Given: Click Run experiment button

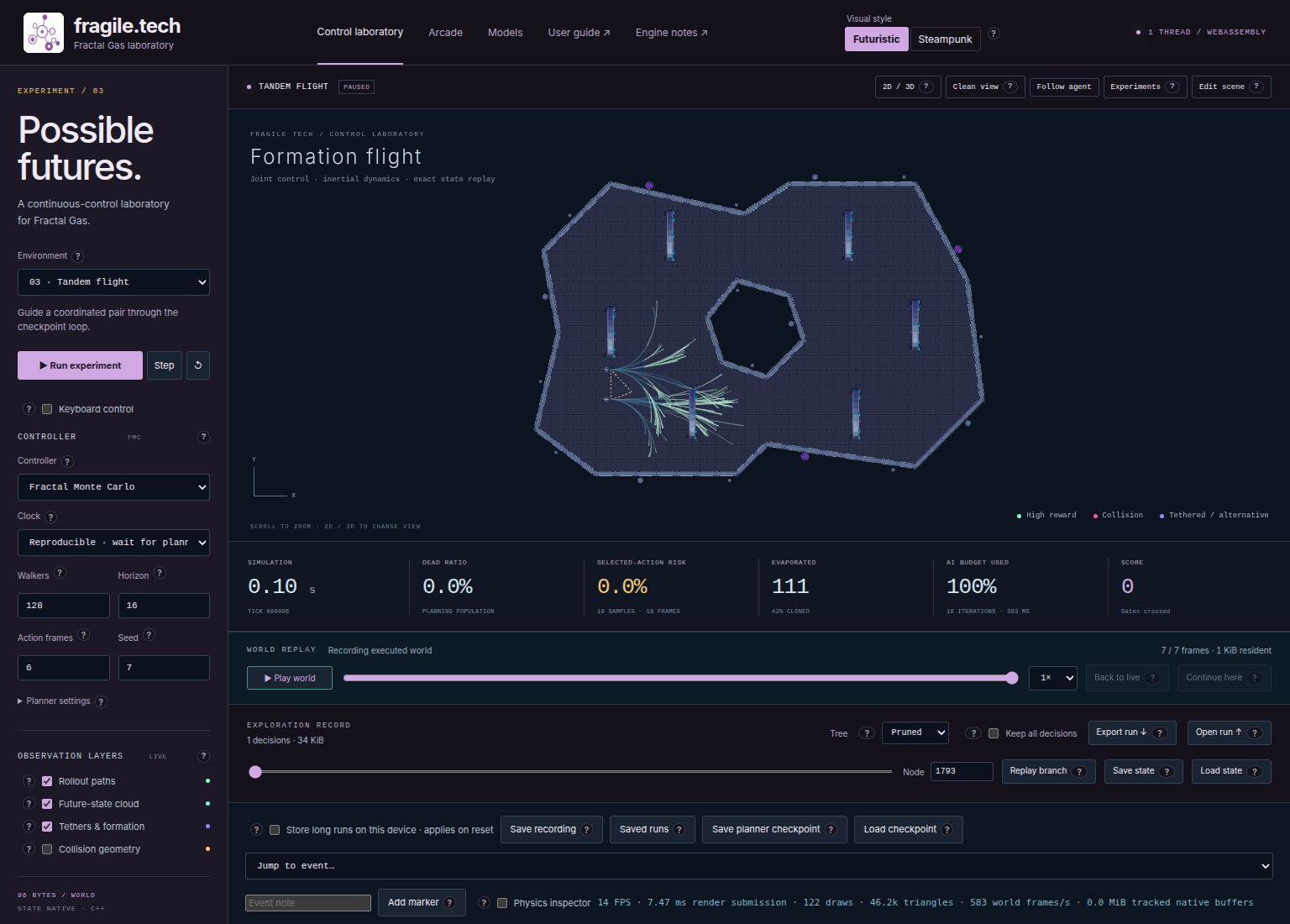Looking at the screenshot, I should click(80, 365).
